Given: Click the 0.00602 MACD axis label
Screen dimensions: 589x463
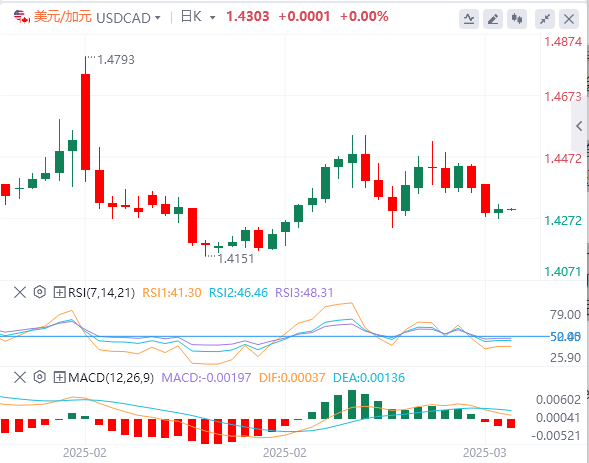Looking at the screenshot, I should click(559, 400).
